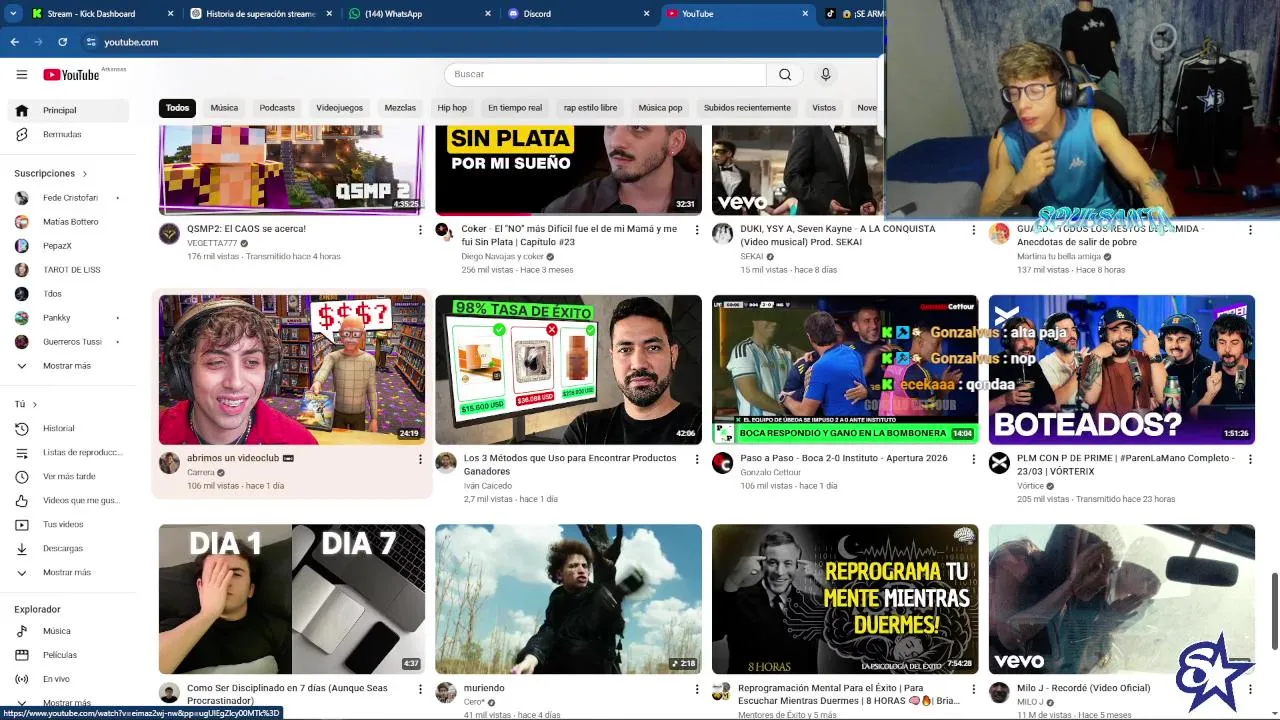Go back with browser back arrow

tap(14, 42)
